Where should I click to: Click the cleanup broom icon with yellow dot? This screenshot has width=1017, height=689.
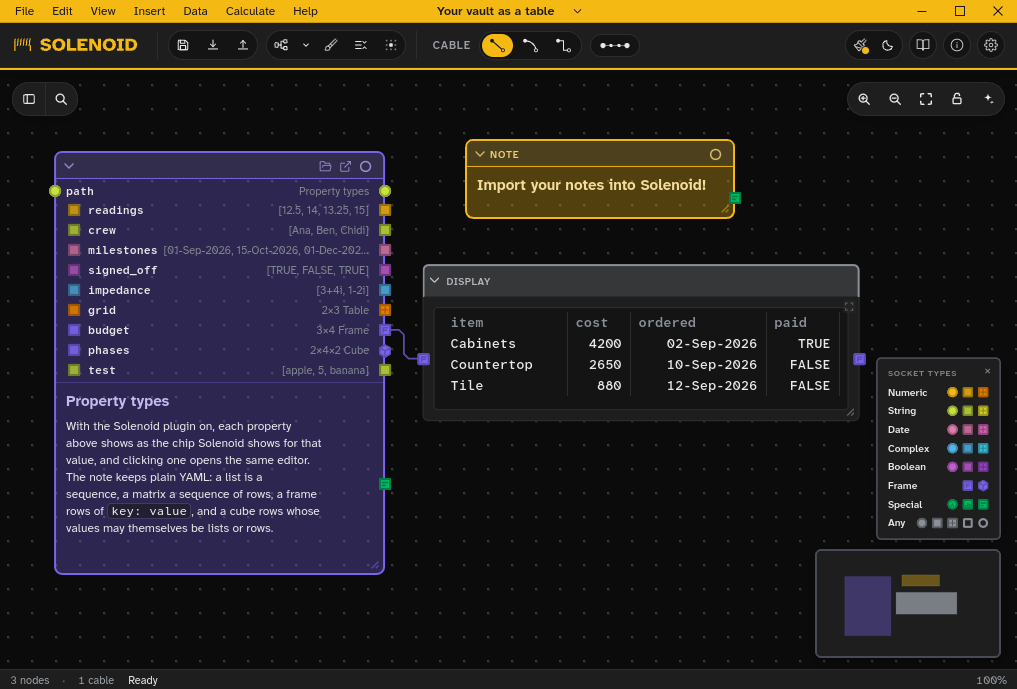point(861,45)
